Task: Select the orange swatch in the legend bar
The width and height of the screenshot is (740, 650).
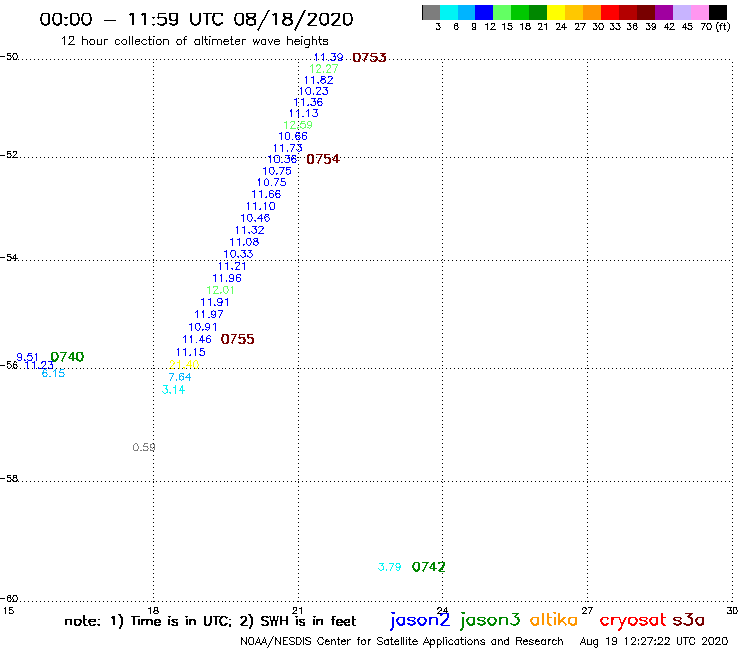Action: (x=592, y=12)
